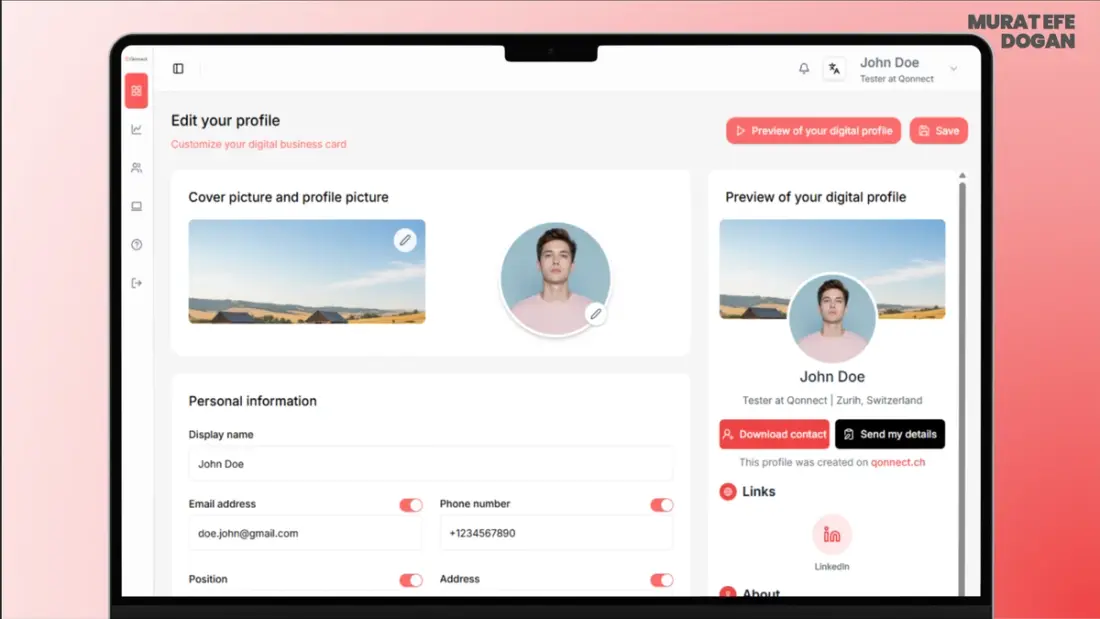The width and height of the screenshot is (1100, 619).
Task: Click the 'Tester at Qonnect' text in header
Action: 897,79
